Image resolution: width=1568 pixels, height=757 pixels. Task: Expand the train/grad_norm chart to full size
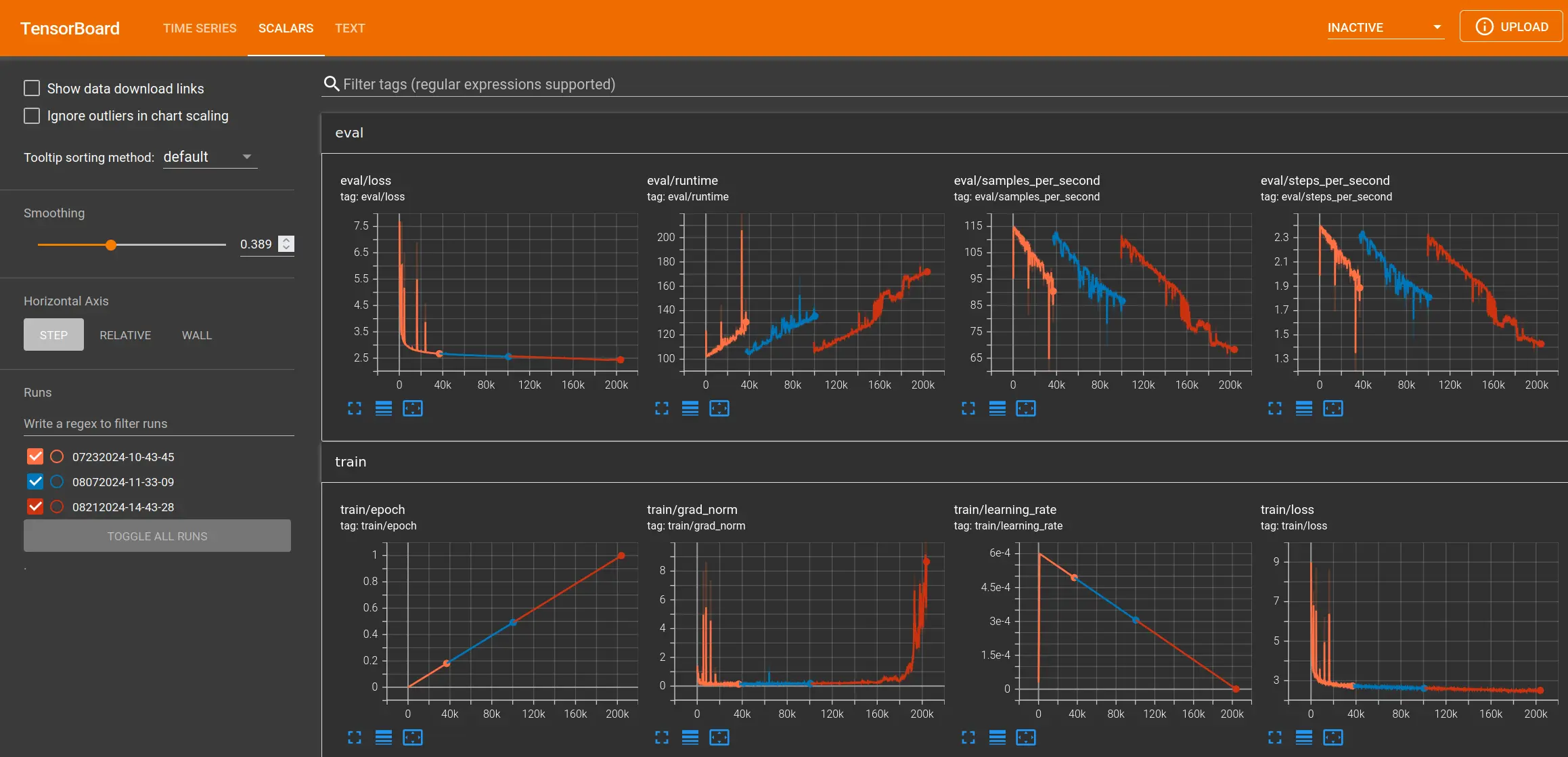point(662,737)
